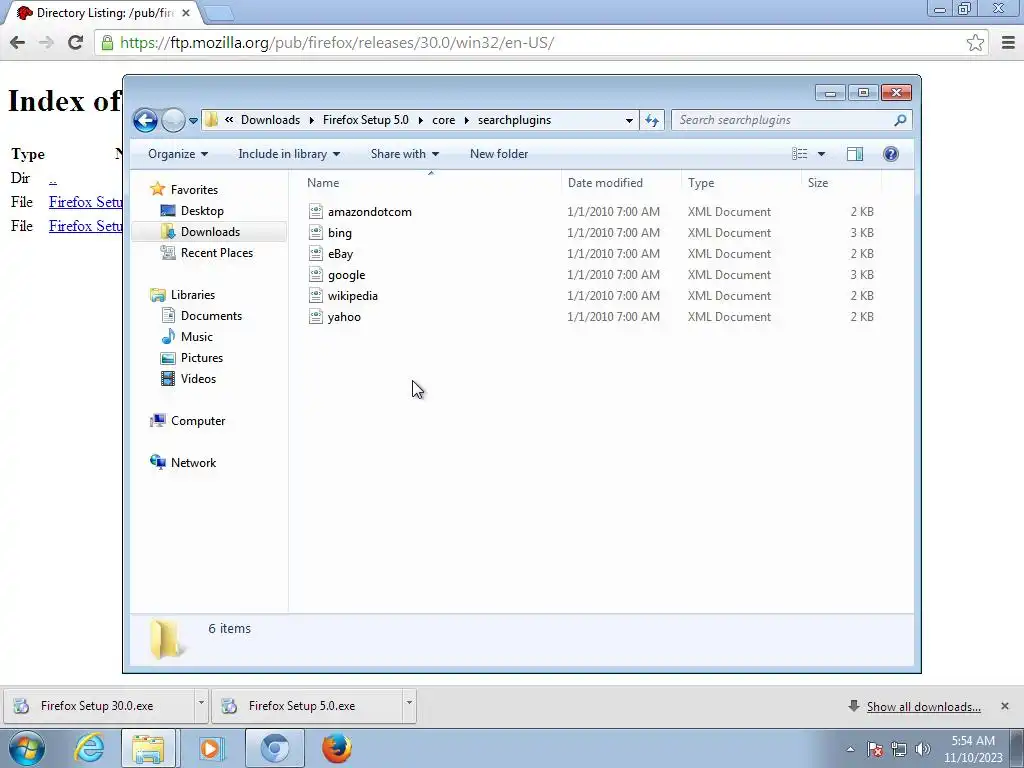The image size is (1024, 768).
Task: Click Chrome reload page button
Action: point(75,43)
